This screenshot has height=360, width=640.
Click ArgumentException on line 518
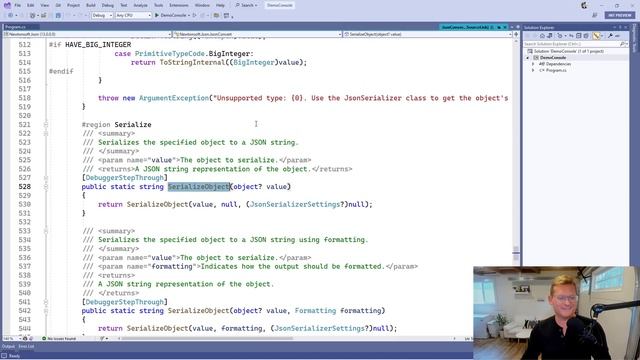[173, 98]
